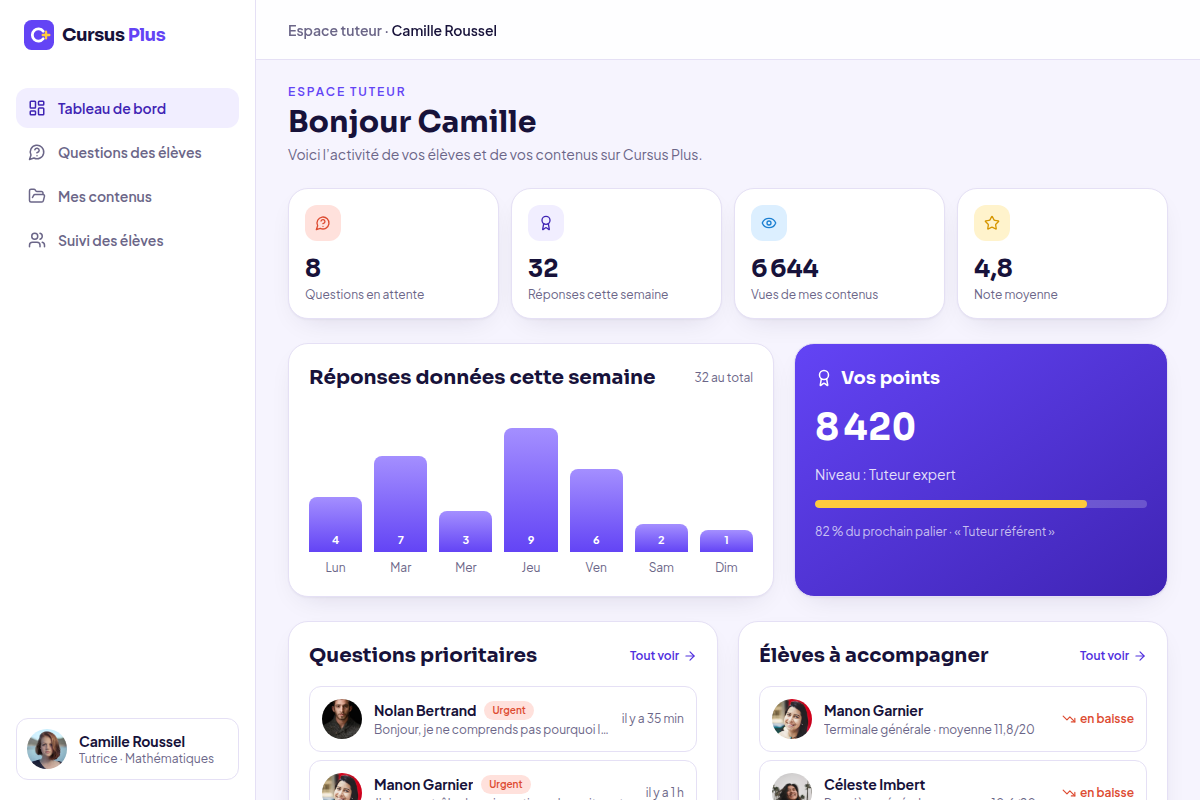The image size is (1200, 800).
Task: Click the arrow icon in Questions prioritaires Tout voir
Action: pyautogui.click(x=690, y=656)
